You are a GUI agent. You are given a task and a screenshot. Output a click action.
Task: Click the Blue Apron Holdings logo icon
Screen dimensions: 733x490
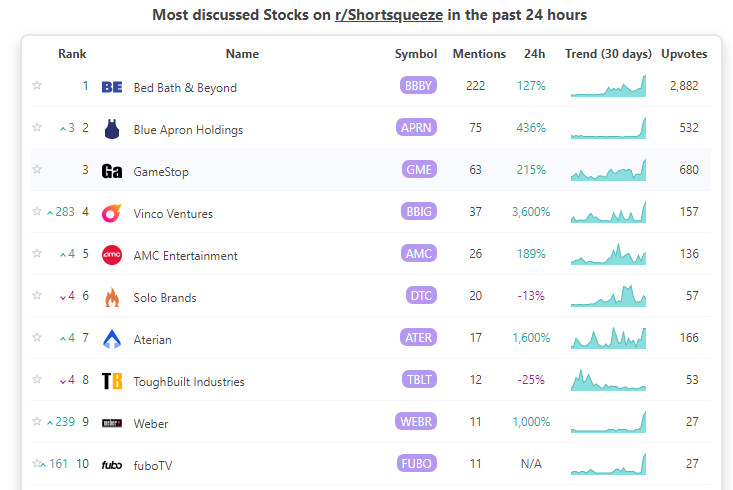[112, 129]
